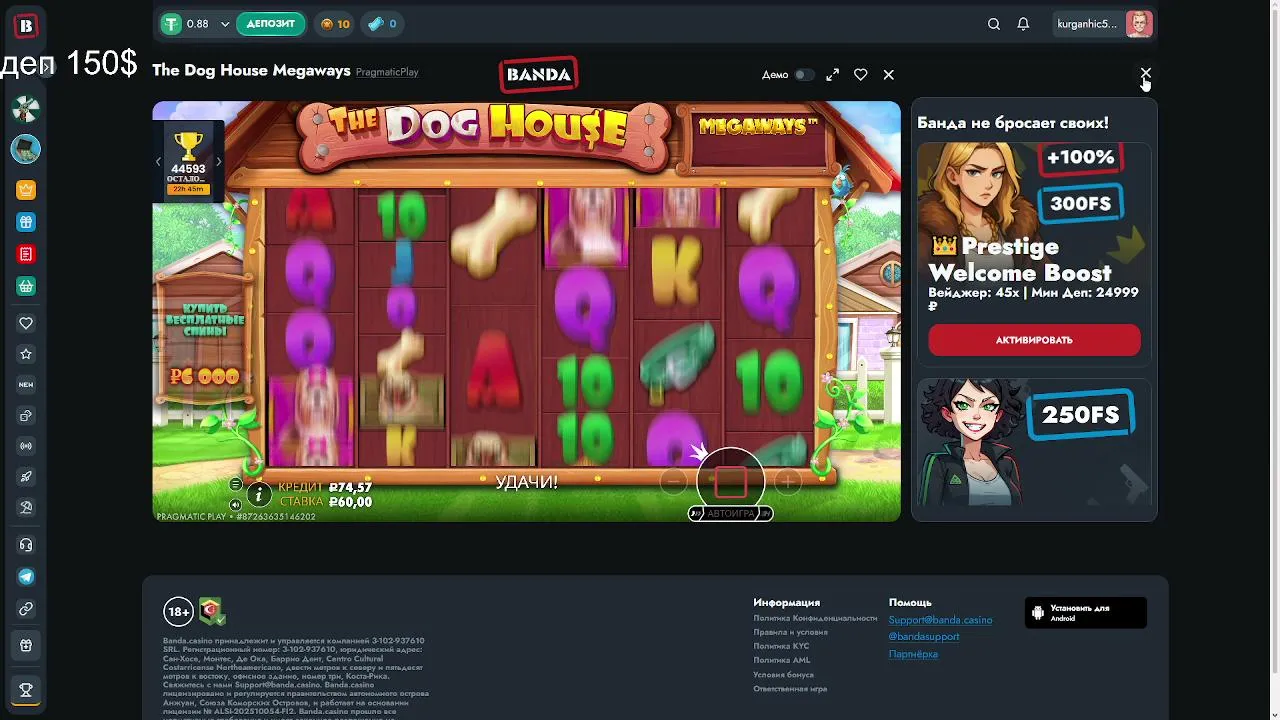Open Политика AML link
Screen dimensions: 1280x720
coord(782,660)
